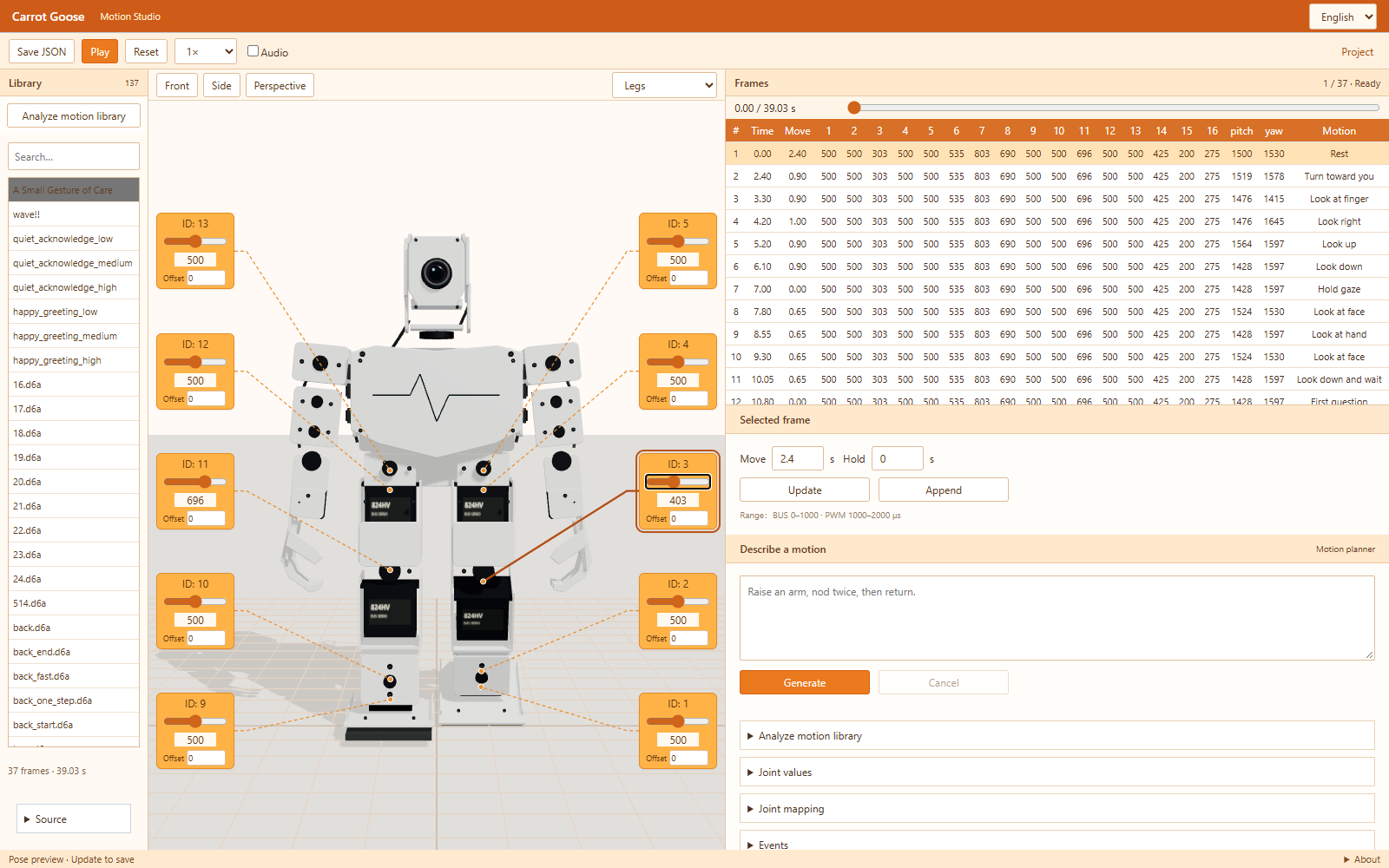Adjust the ID: 3 servo slider
This screenshot has height=868, width=1389.
point(678,482)
